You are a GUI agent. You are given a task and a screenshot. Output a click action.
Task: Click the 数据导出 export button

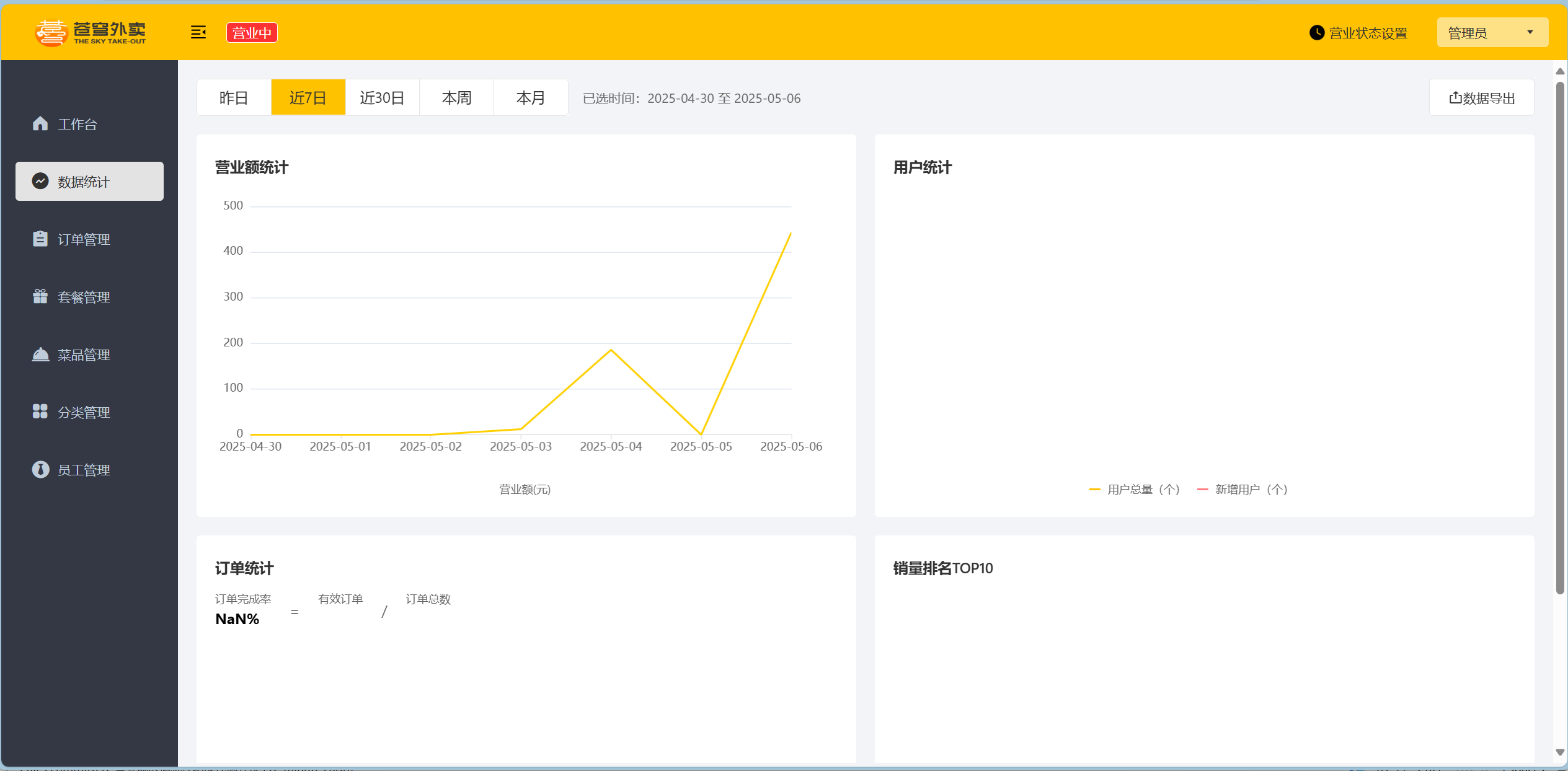click(x=1481, y=98)
